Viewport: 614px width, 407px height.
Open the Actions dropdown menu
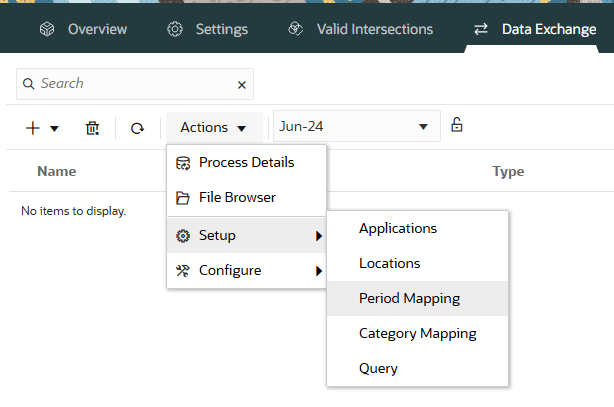(213, 127)
